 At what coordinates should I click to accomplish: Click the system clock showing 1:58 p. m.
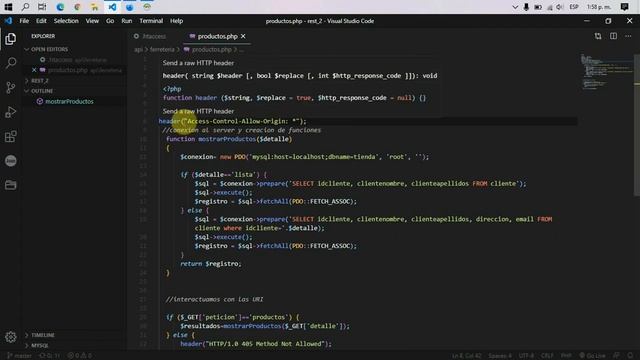coord(598,7)
